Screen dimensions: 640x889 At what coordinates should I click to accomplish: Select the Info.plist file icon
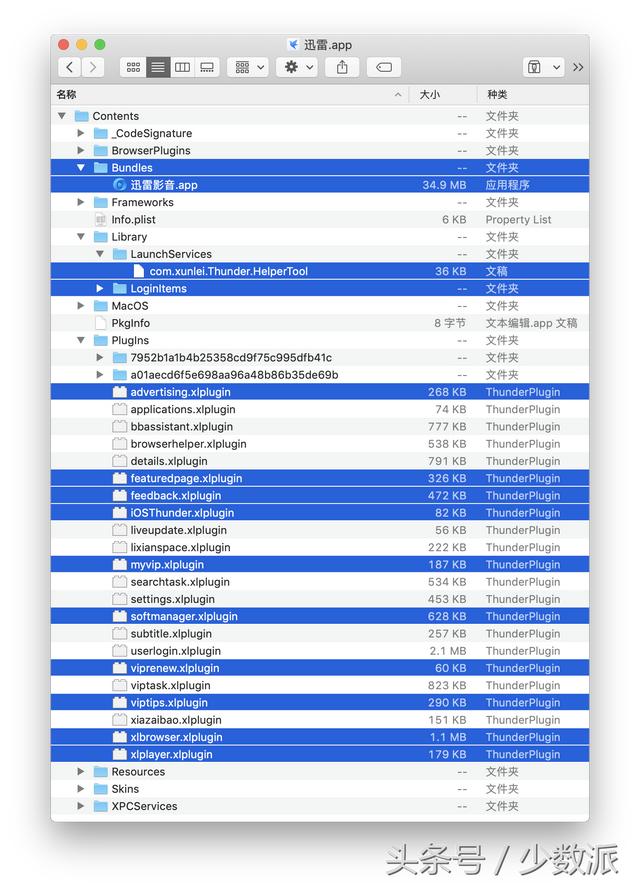click(x=100, y=219)
